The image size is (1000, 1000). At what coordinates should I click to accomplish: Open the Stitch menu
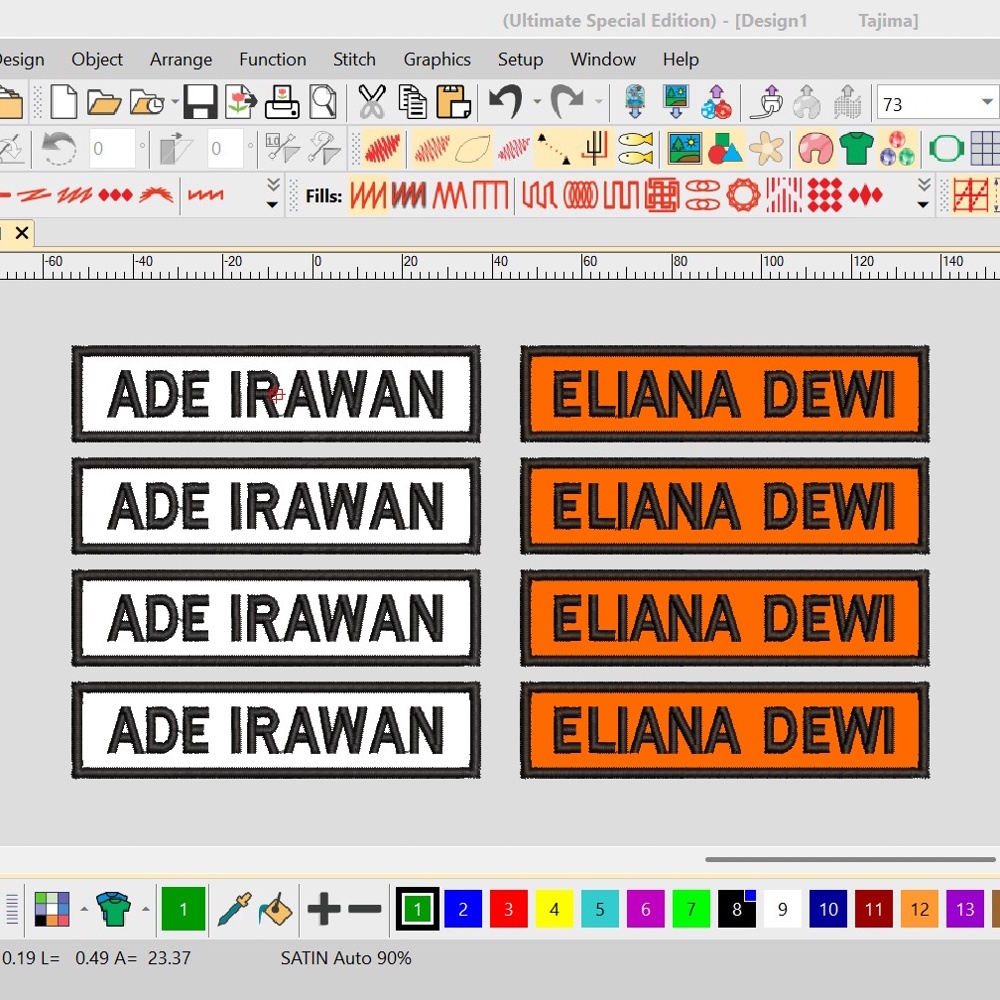tap(354, 59)
